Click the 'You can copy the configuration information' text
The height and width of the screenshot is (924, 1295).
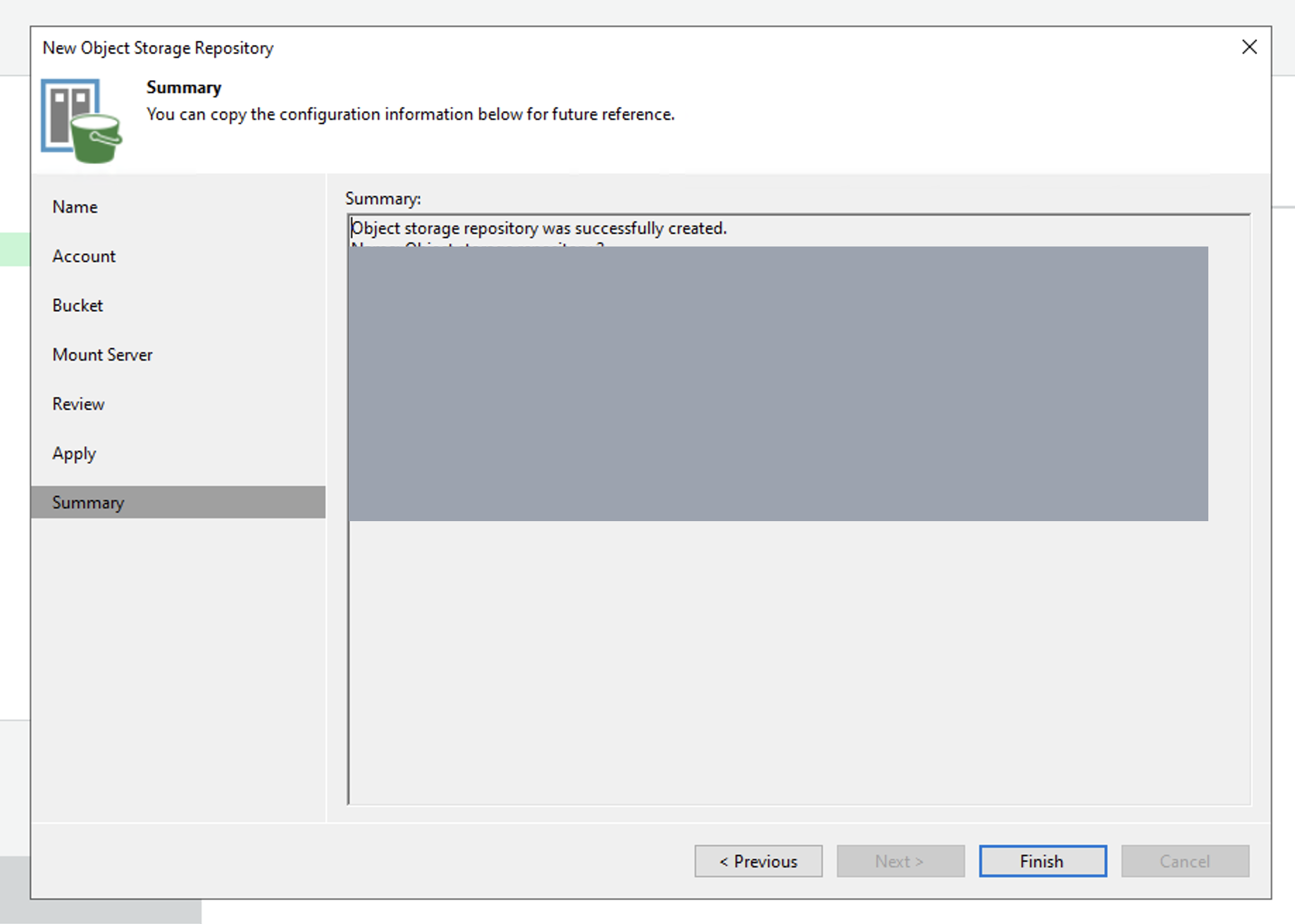click(x=410, y=114)
